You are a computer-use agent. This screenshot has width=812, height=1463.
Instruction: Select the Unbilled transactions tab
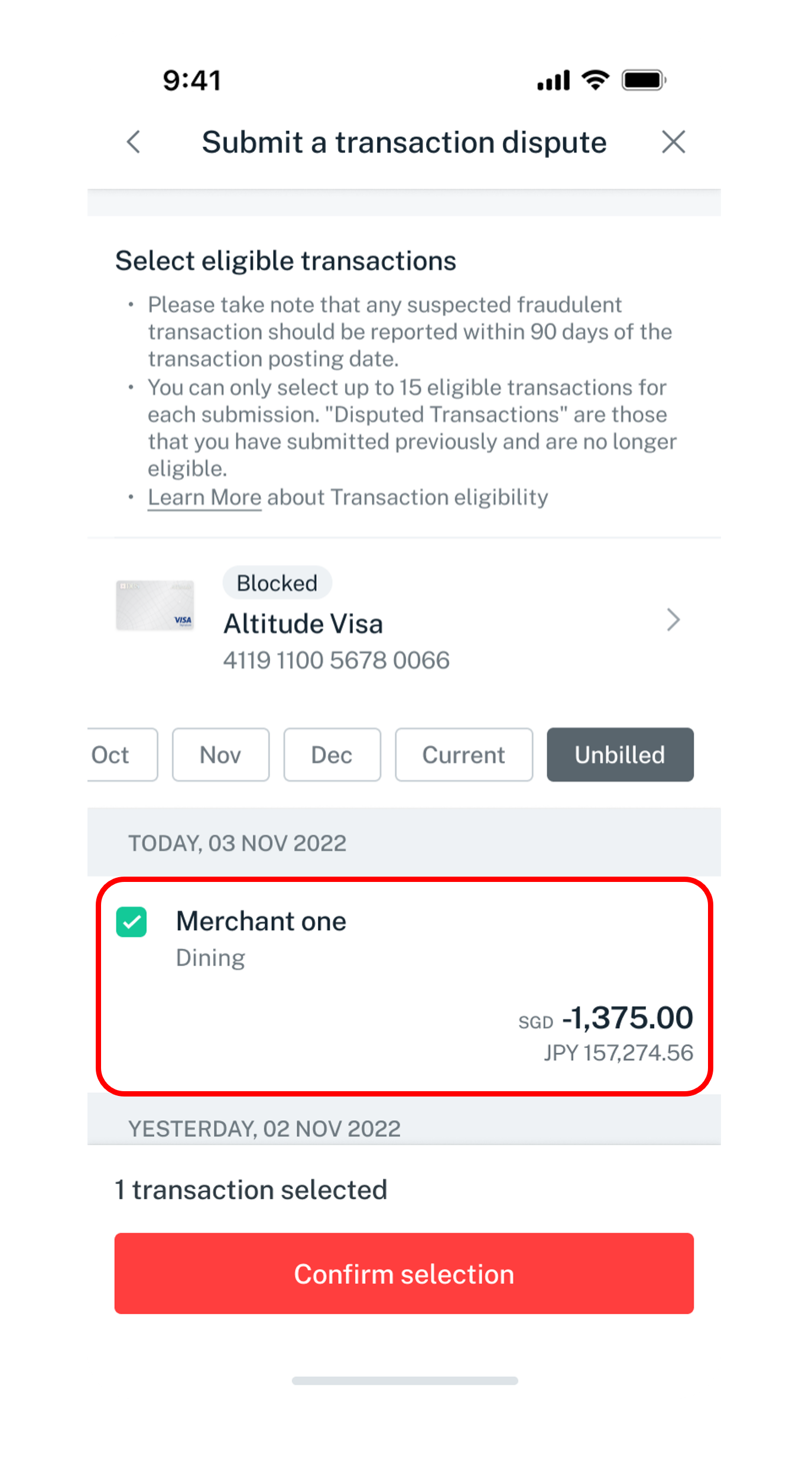point(620,755)
